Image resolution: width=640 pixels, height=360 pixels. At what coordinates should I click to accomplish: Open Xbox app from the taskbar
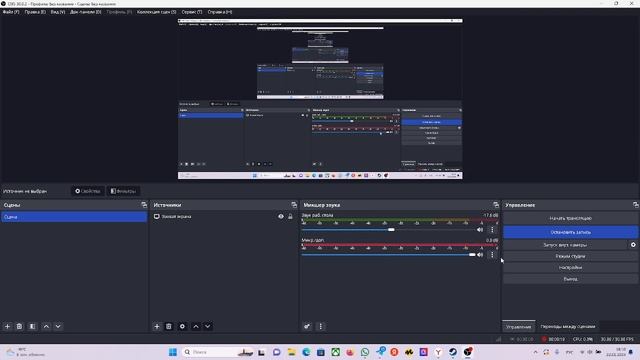pos(336,352)
